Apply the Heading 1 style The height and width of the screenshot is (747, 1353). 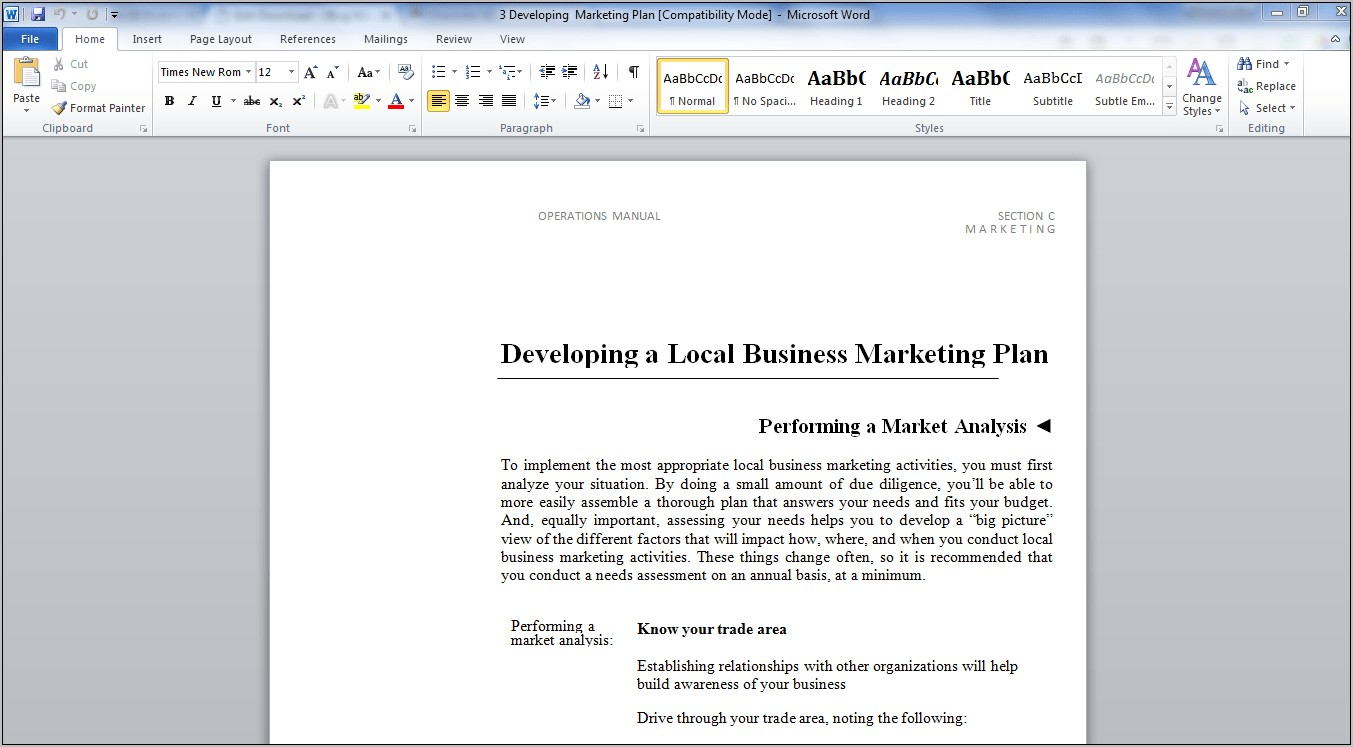point(836,86)
